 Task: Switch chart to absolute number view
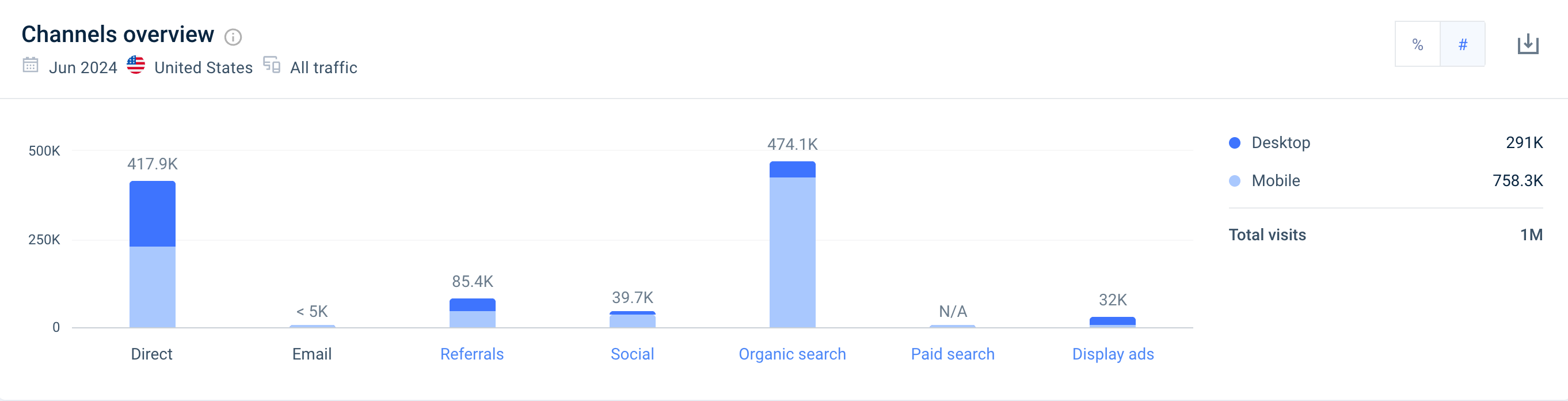click(x=1462, y=44)
